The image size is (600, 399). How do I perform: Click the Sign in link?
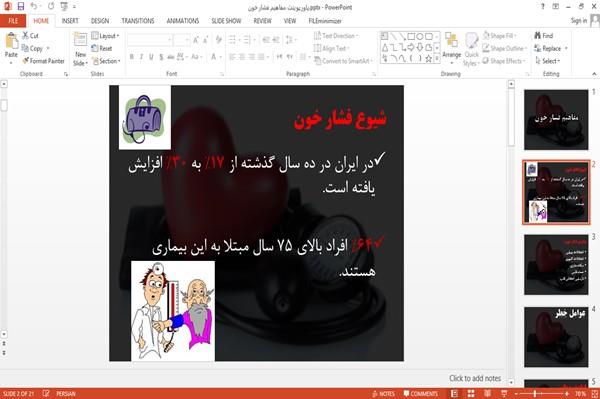579,21
